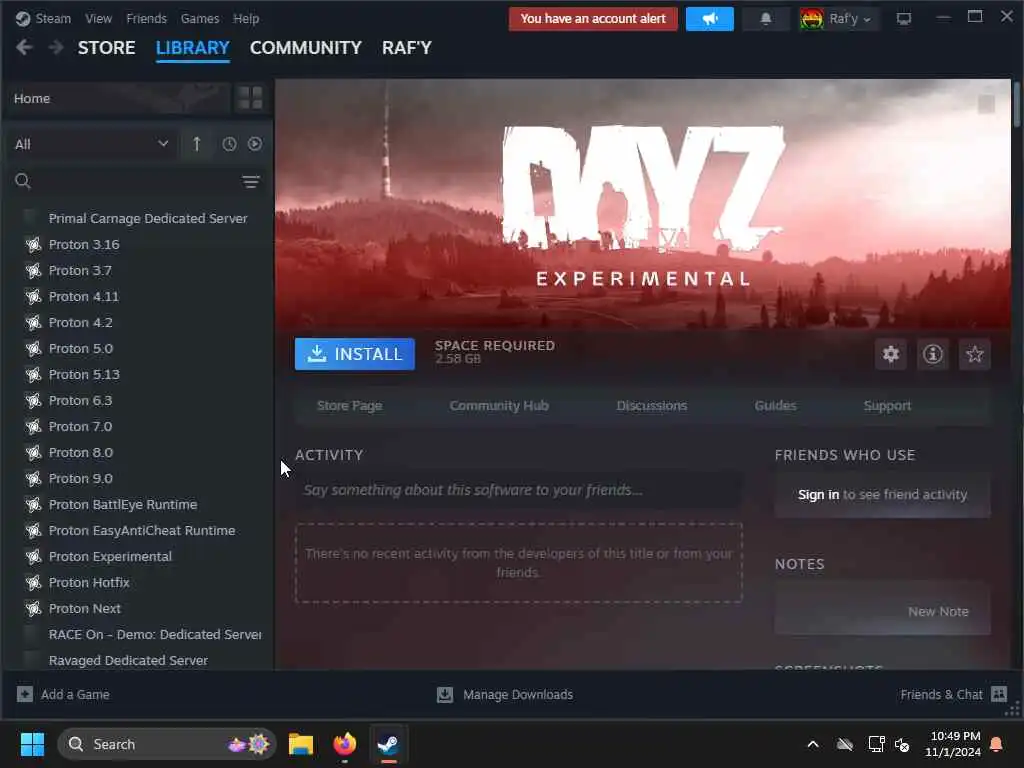The width and height of the screenshot is (1024, 768).
Task: Click the Proton 3.16 icon in library list
Action: point(33,244)
